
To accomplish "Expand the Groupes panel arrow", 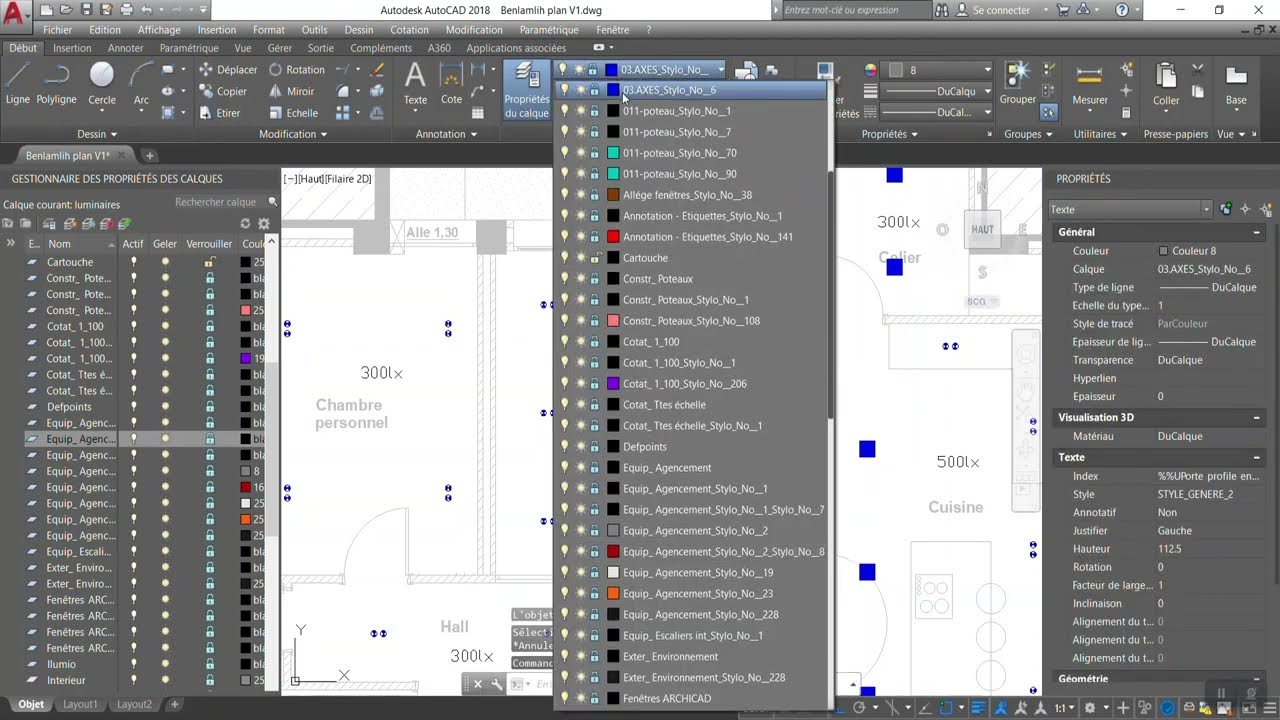I will click(1049, 134).
